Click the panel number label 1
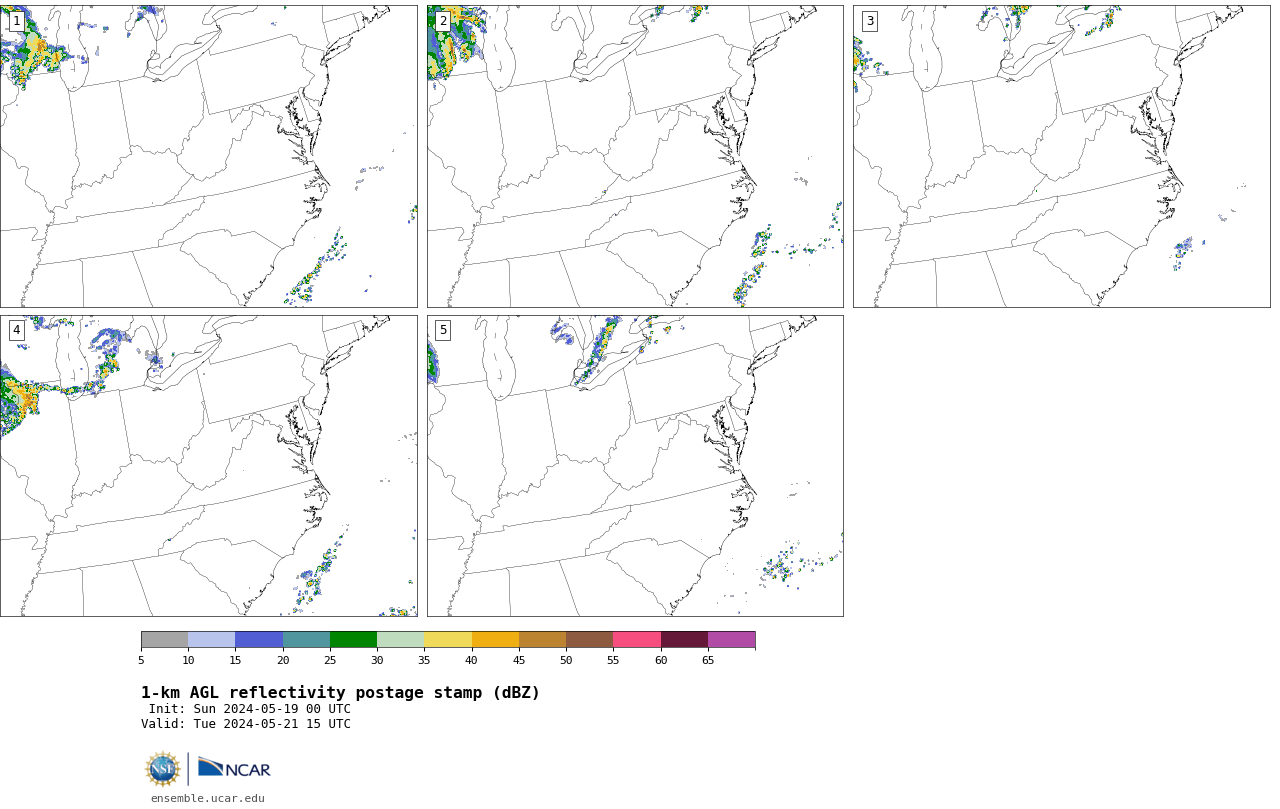Image resolution: width=1280 pixels, height=809 pixels. pos(16,21)
